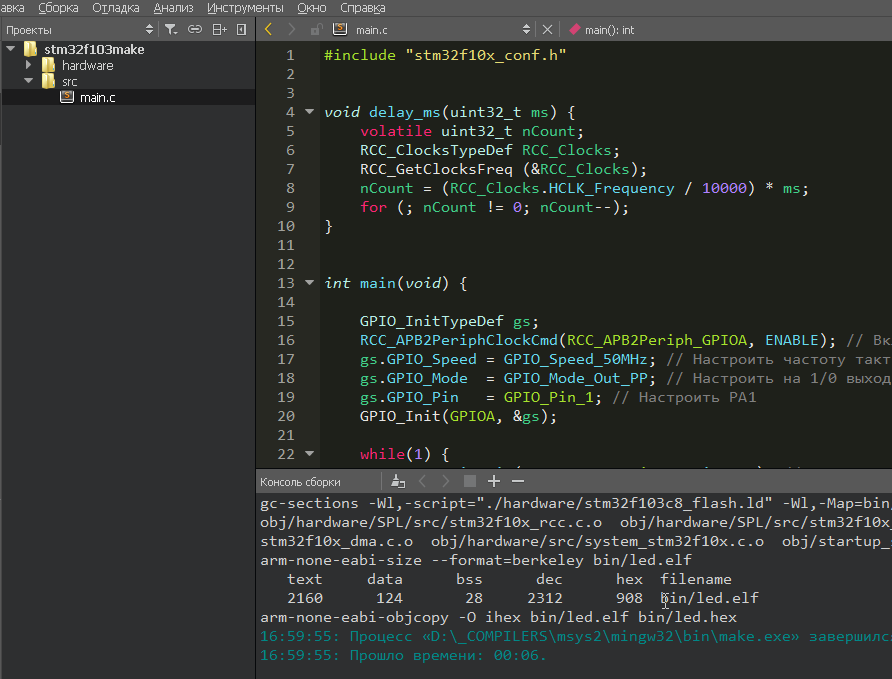The width and height of the screenshot is (892, 679).
Task: Expand the hardware folder in project tree
Action: (29, 65)
